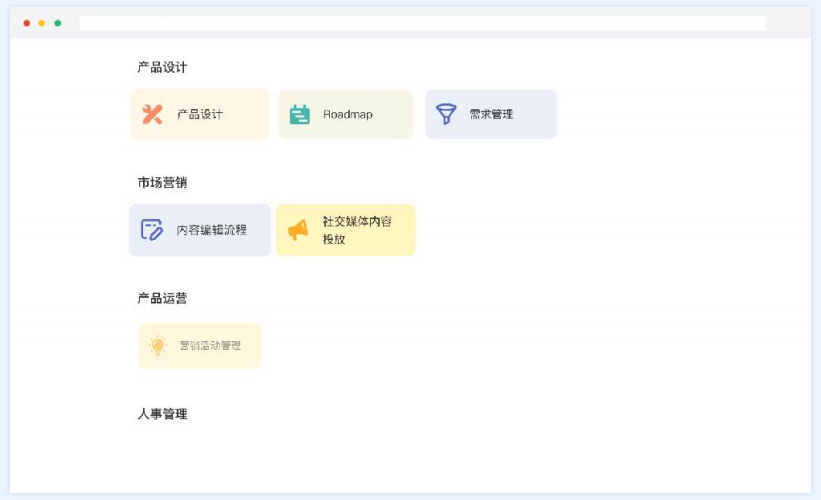Select the 人事管理 section heading

162,414
